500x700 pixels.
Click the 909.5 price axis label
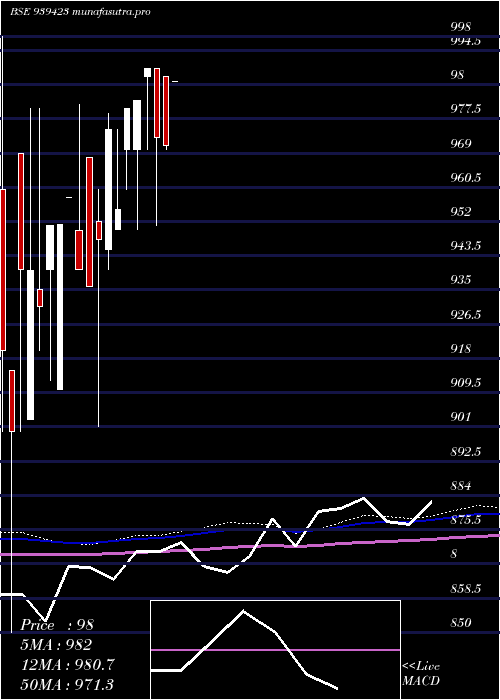[x=465, y=383]
